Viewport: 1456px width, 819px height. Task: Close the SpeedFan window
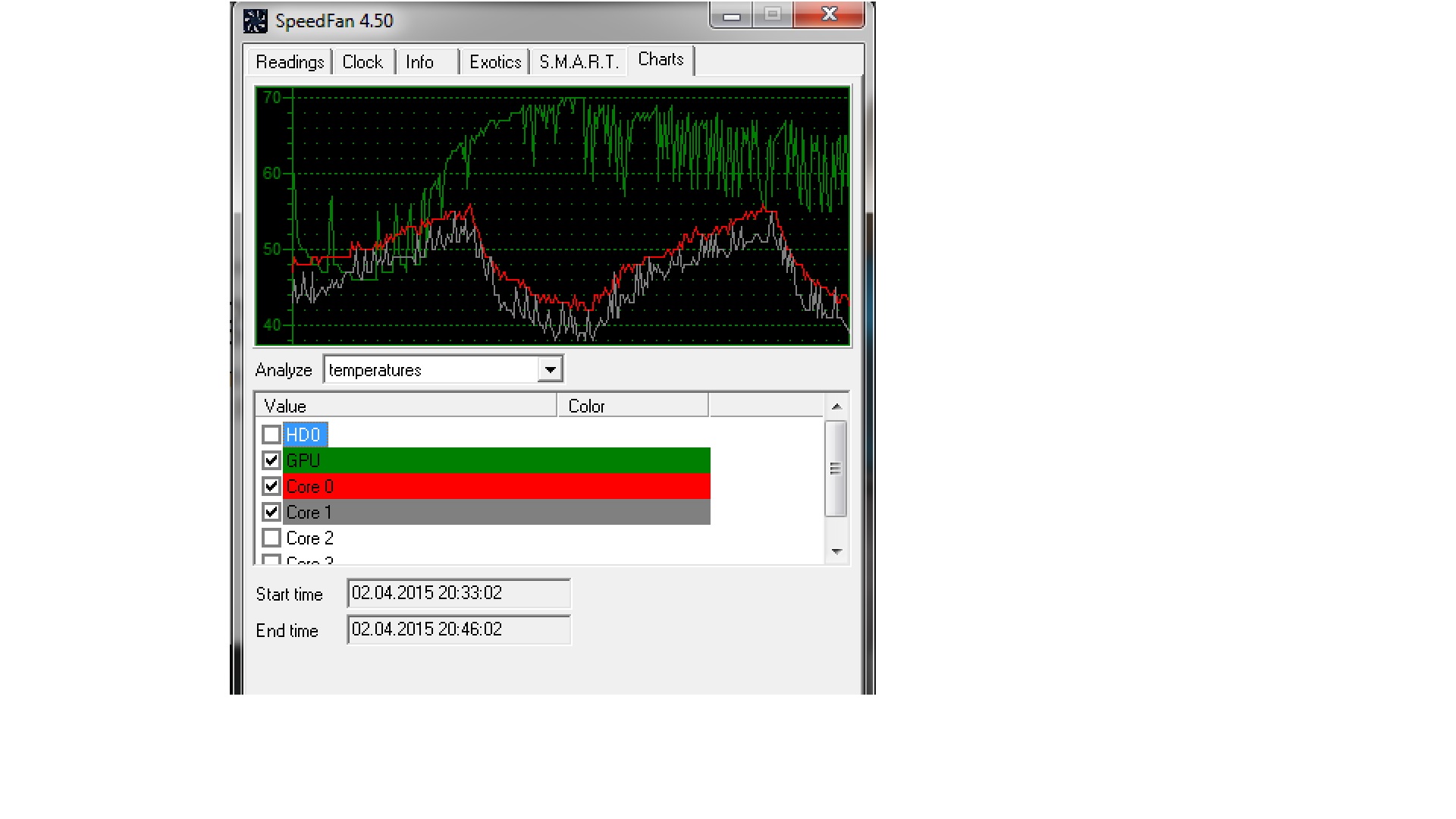(829, 14)
